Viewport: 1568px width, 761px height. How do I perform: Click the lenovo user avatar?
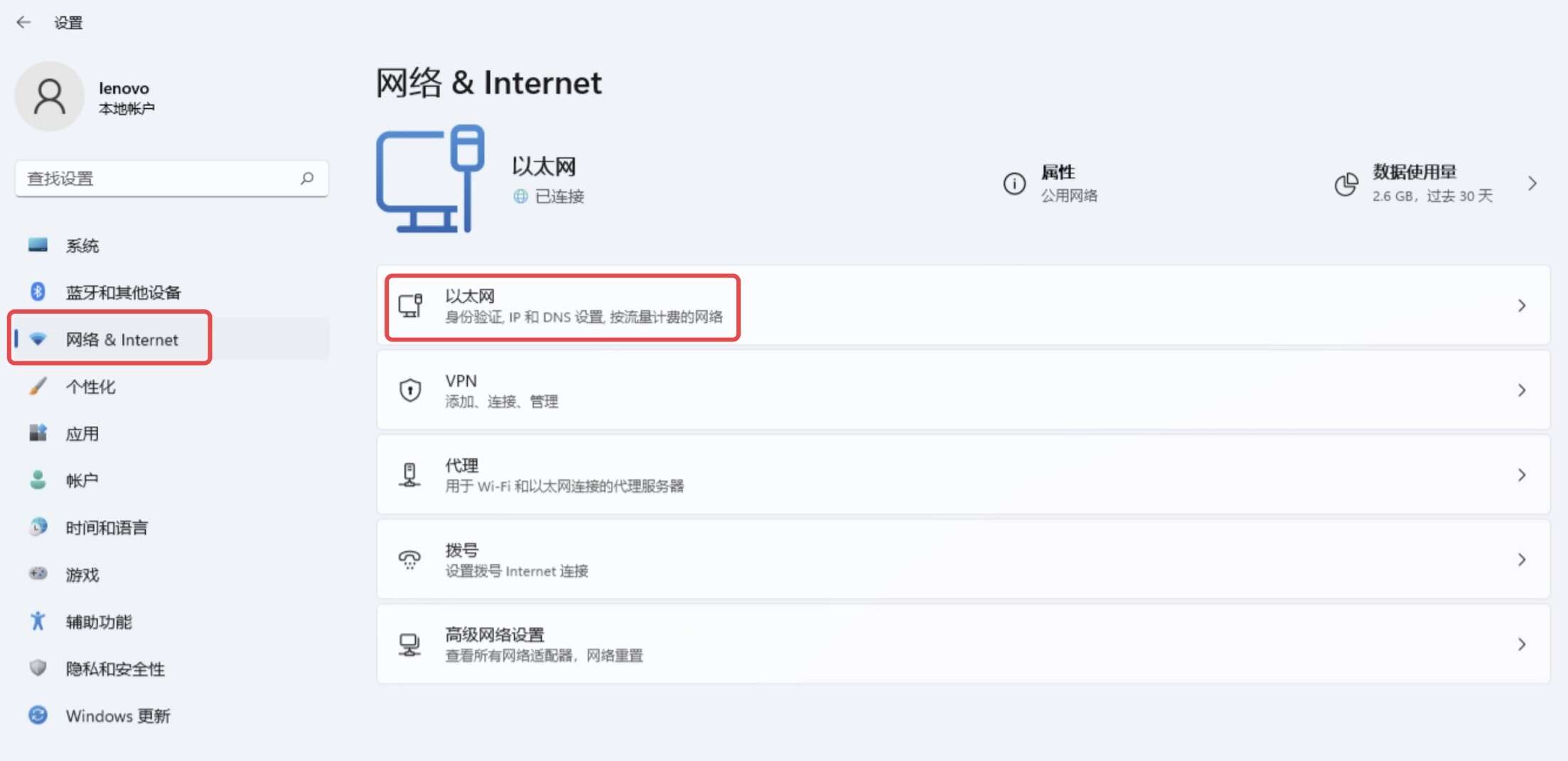tap(50, 96)
